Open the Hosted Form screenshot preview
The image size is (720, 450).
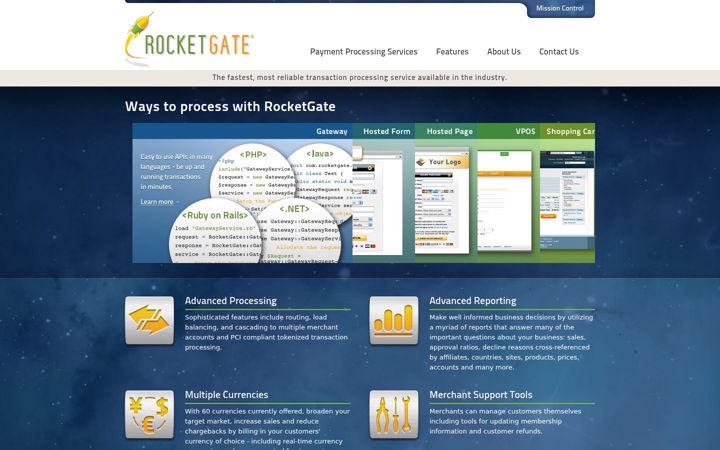tap(377, 202)
